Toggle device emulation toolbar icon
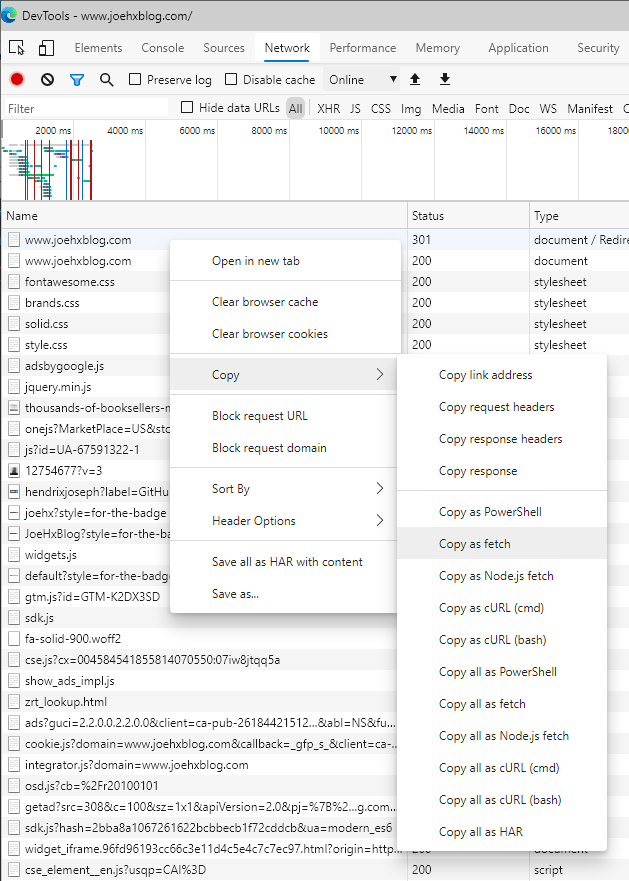The height and width of the screenshot is (881, 629). pyautogui.click(x=46, y=48)
